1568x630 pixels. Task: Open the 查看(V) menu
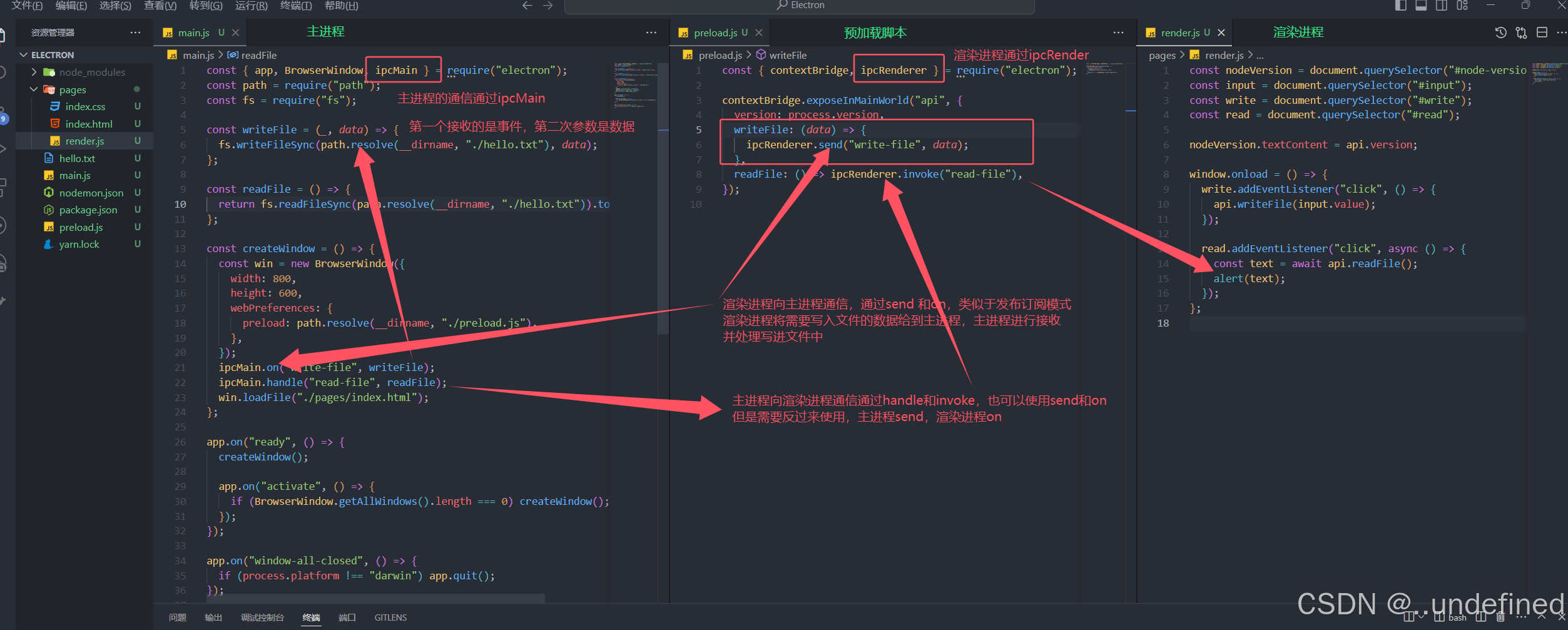coord(160,6)
